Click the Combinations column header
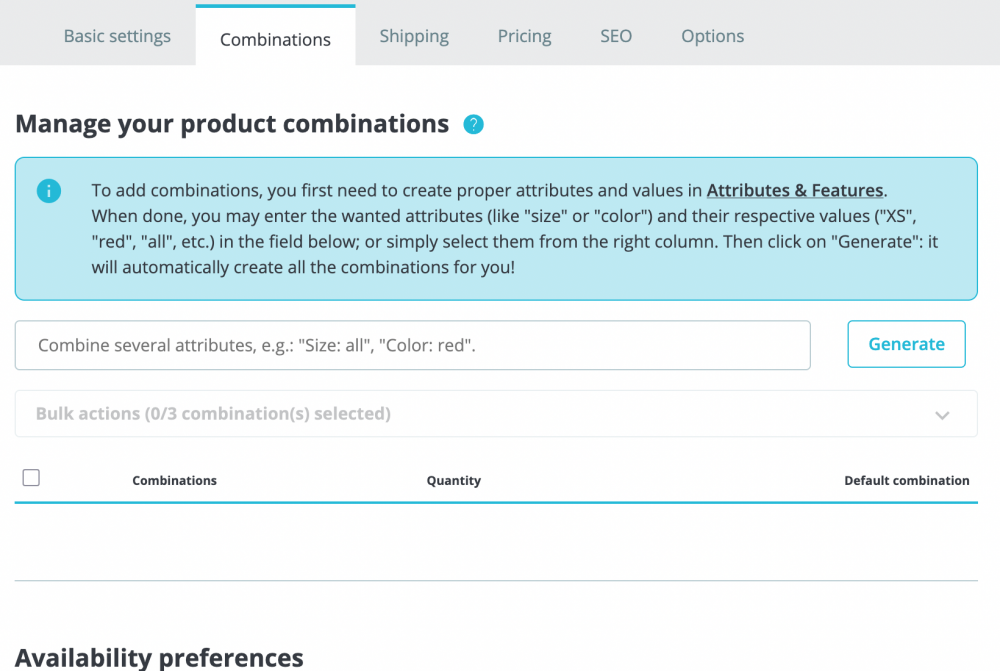1000x671 pixels. (x=174, y=480)
